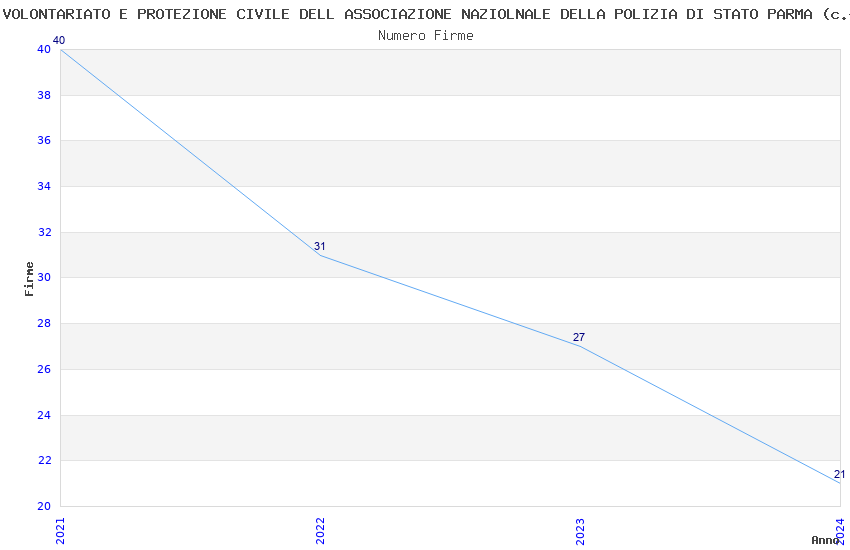
Task: Pick the 2023 year label on x-axis
Action: (x=581, y=530)
